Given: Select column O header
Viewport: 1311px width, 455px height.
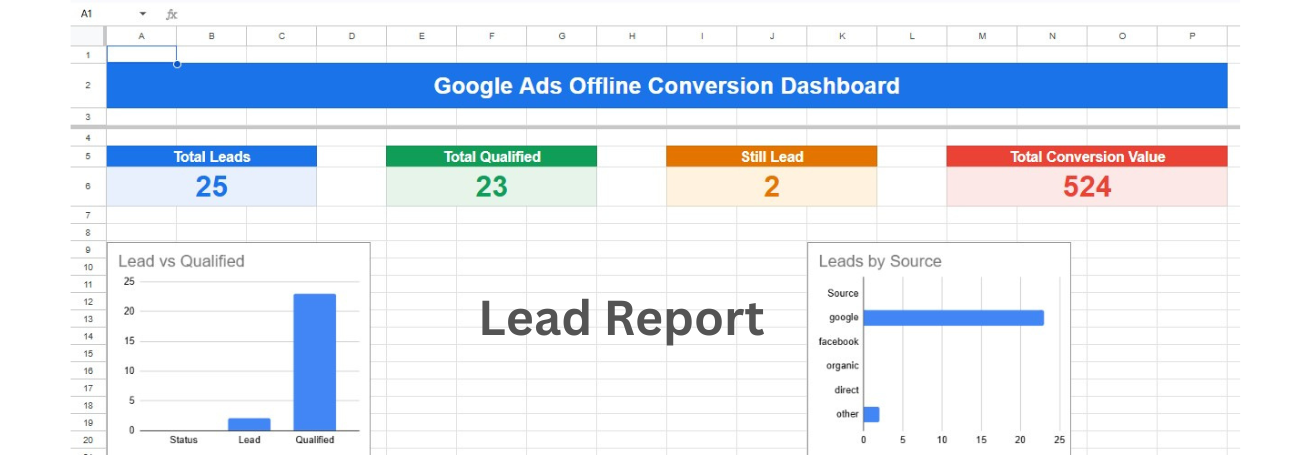Looking at the screenshot, I should click(1121, 36).
